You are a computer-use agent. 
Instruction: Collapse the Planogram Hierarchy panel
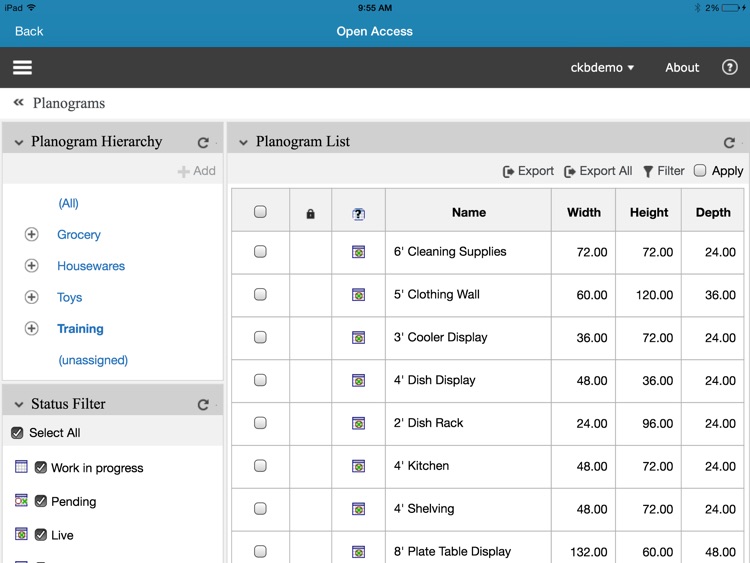pyautogui.click(x=19, y=143)
